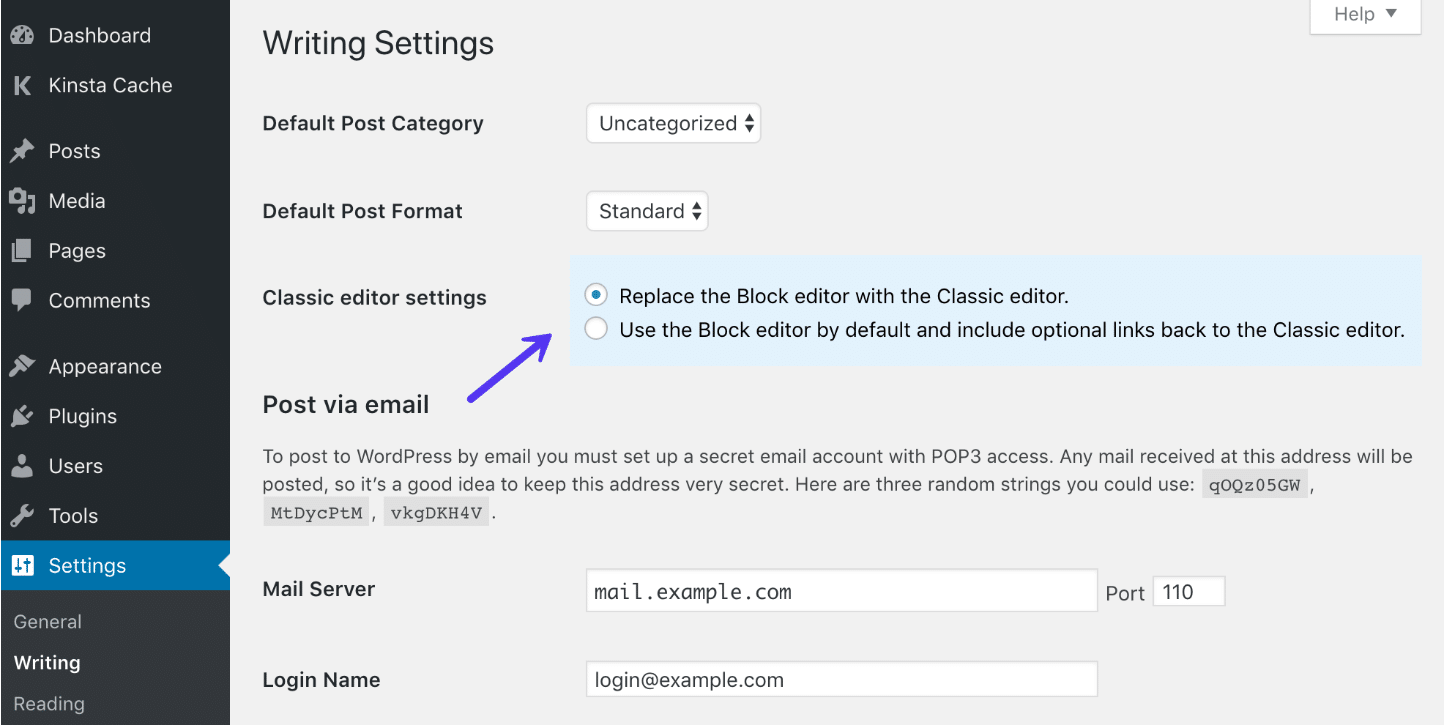Viewport: 1444px width, 725px height.
Task: Switch to the Reading settings menu item
Action: [x=47, y=703]
